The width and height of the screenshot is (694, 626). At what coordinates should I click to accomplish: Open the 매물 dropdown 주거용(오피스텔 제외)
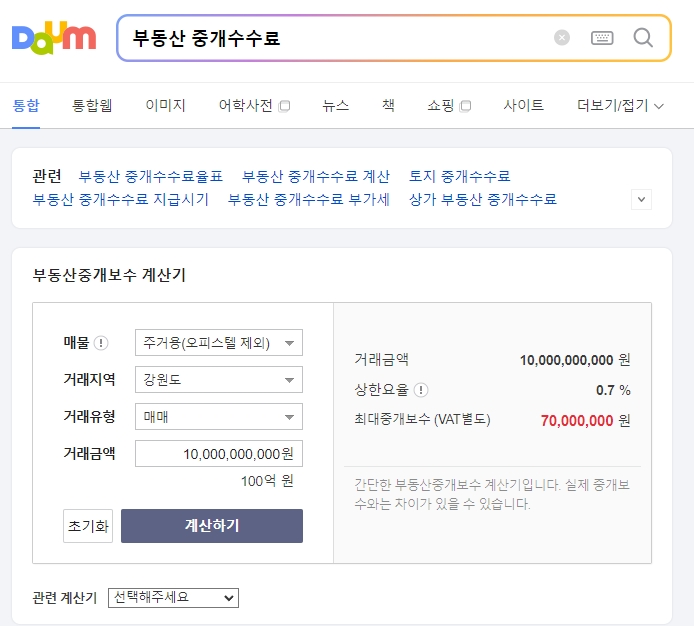(219, 343)
